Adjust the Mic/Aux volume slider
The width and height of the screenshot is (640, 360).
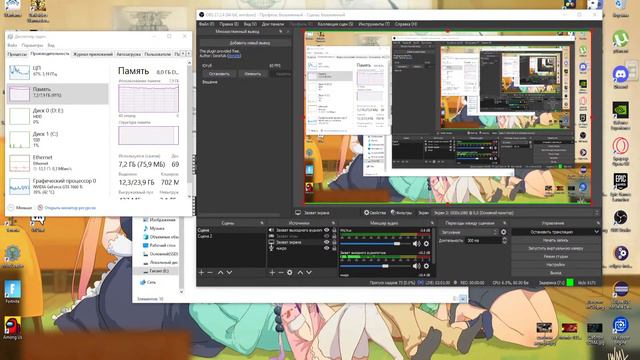374,244
